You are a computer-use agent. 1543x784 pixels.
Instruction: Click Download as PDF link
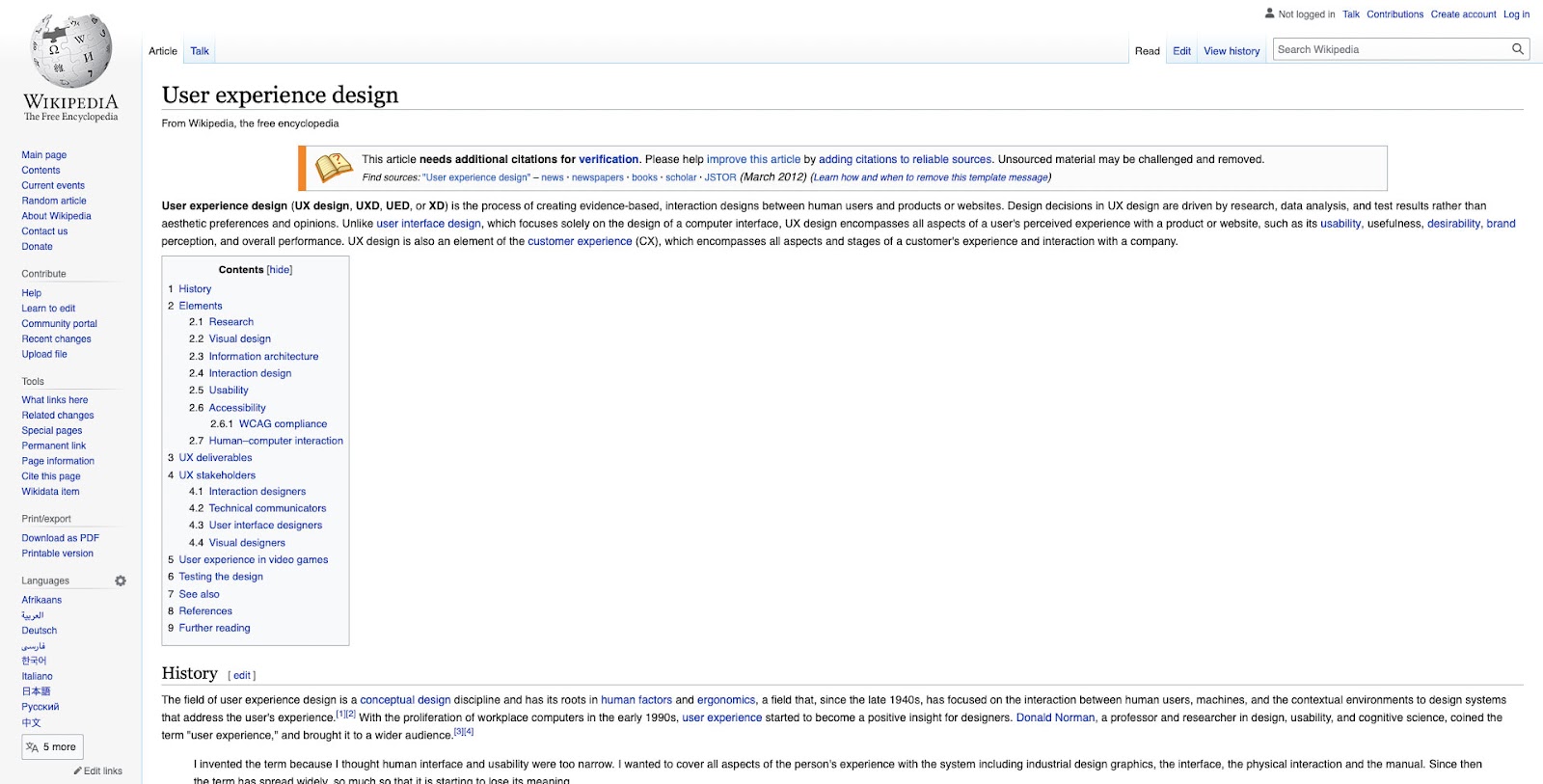coord(61,538)
